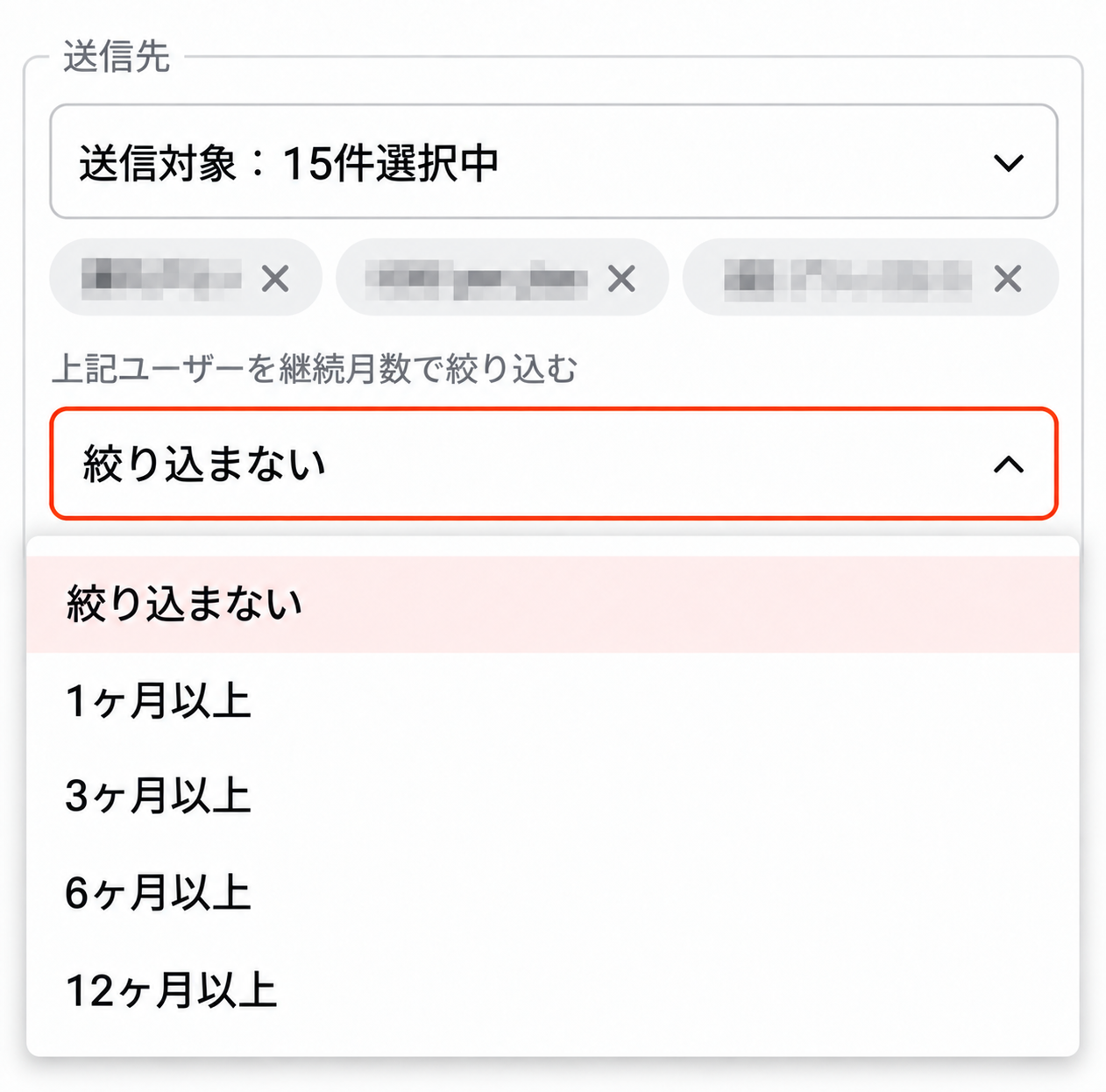
Task: Pick 12ヶ月以上 from the list
Action: tap(553, 990)
